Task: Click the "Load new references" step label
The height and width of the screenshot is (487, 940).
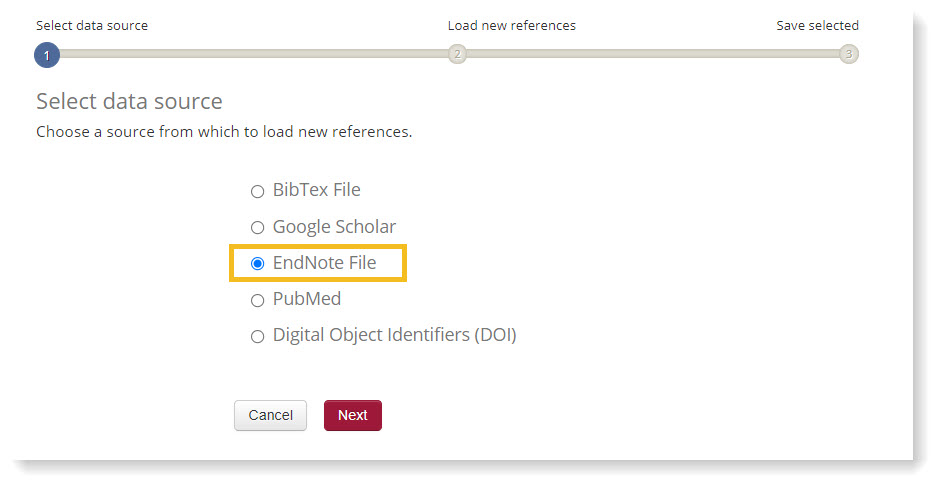Action: (x=511, y=25)
